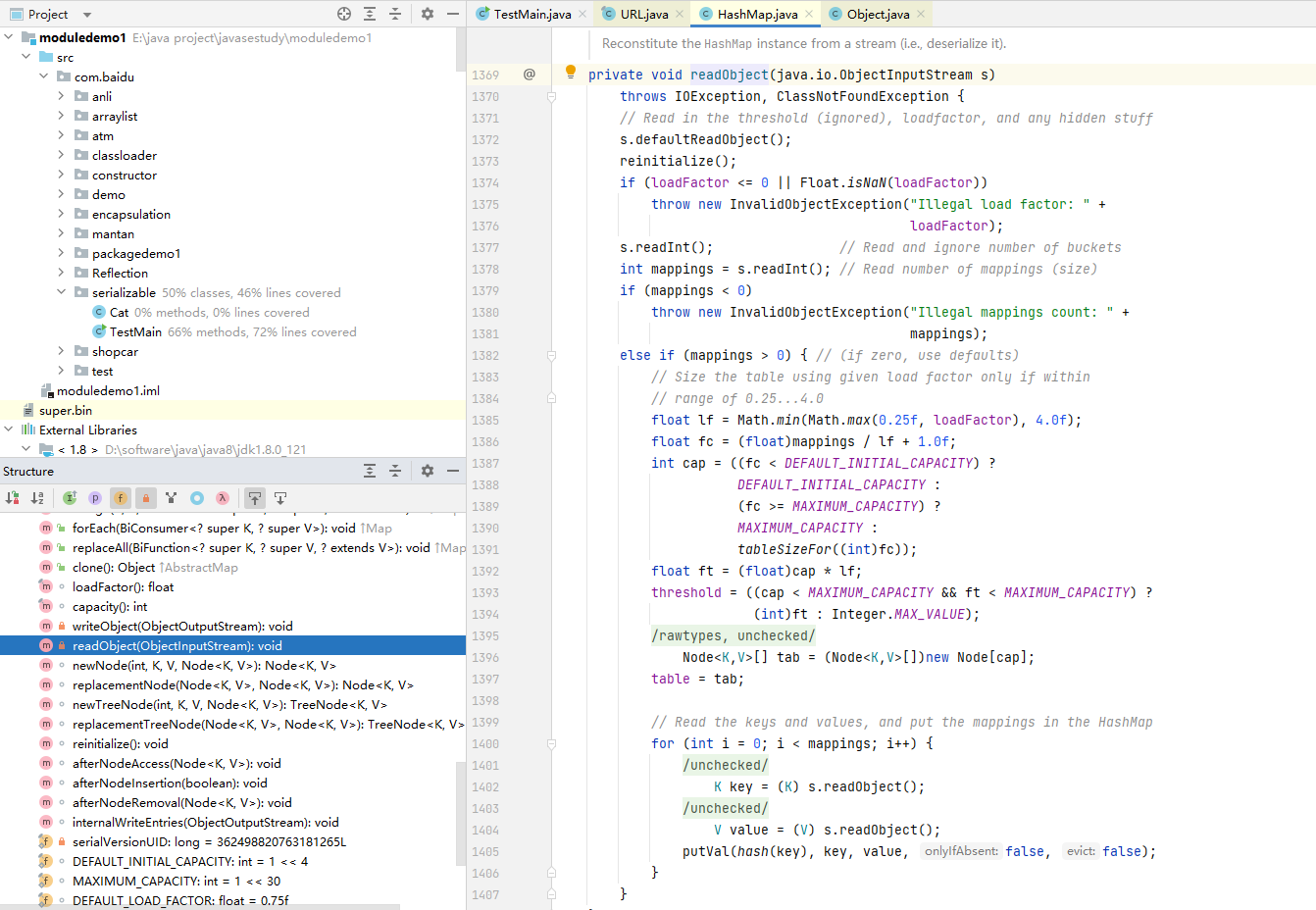Expand the arraylist package
This screenshot has width=1316, height=910.
[62, 116]
